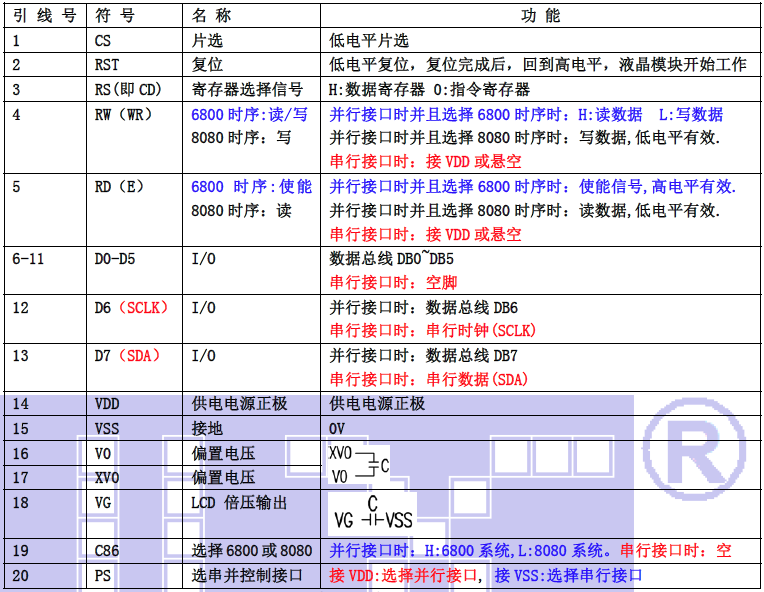
Task: Select the 功能 column header
Action: coord(541,17)
